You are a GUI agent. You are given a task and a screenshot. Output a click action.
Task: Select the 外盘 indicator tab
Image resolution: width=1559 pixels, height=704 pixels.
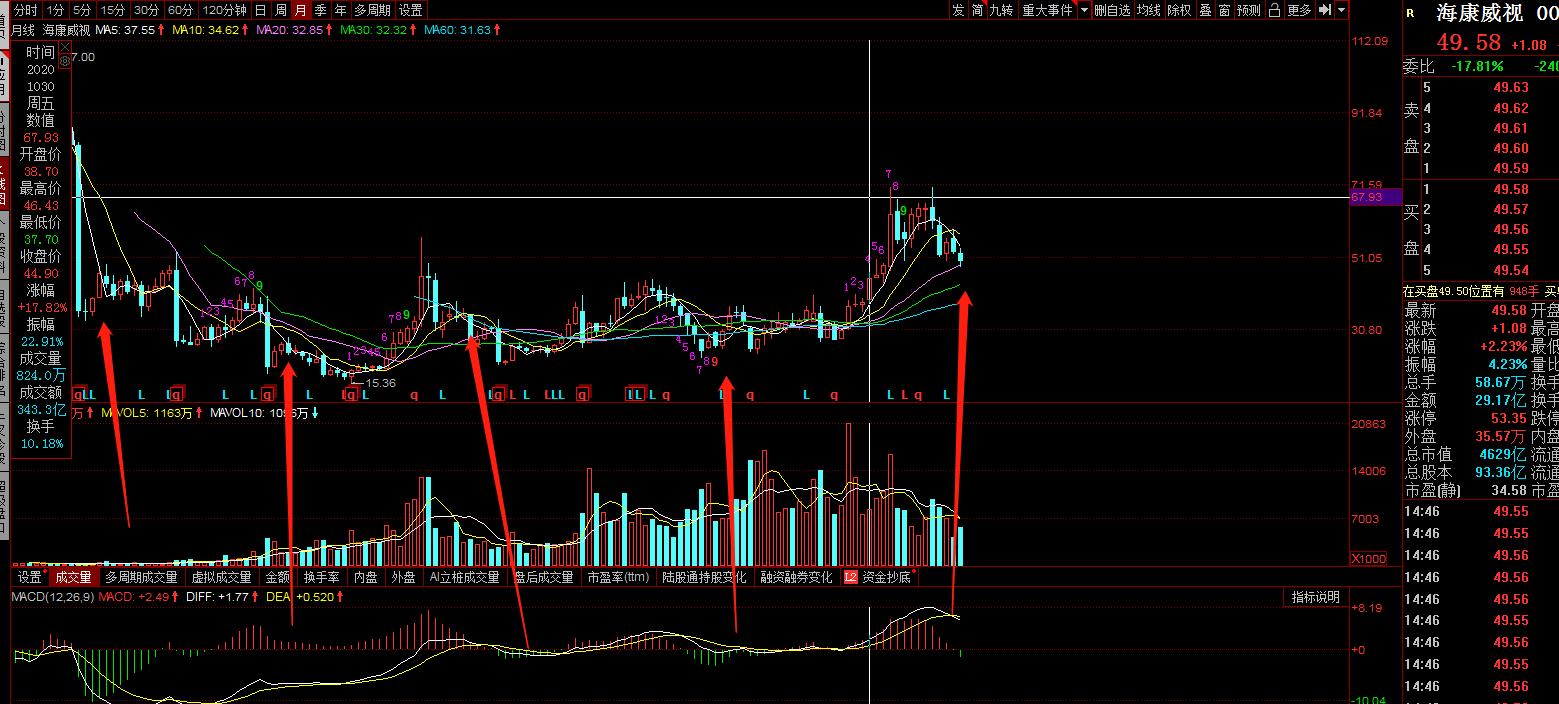(x=403, y=577)
